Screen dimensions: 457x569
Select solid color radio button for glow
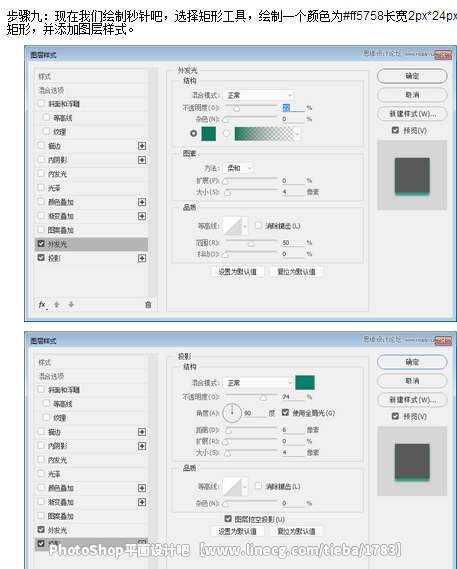[193, 134]
